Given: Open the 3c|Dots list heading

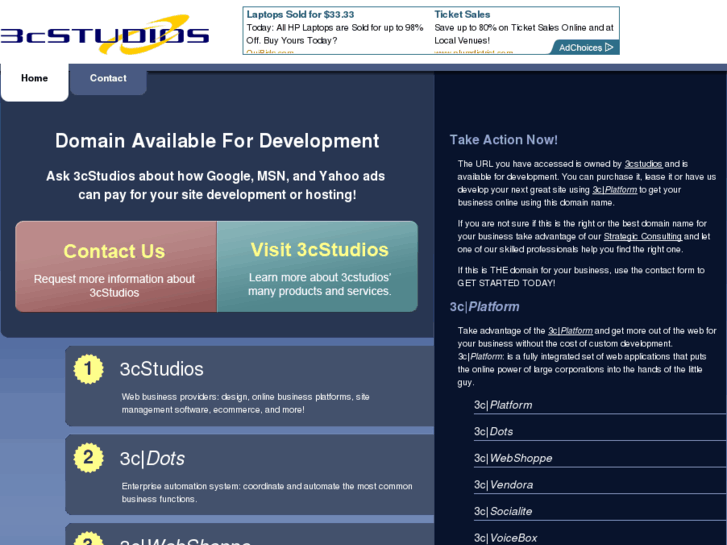Looking at the screenshot, I should tap(152, 458).
